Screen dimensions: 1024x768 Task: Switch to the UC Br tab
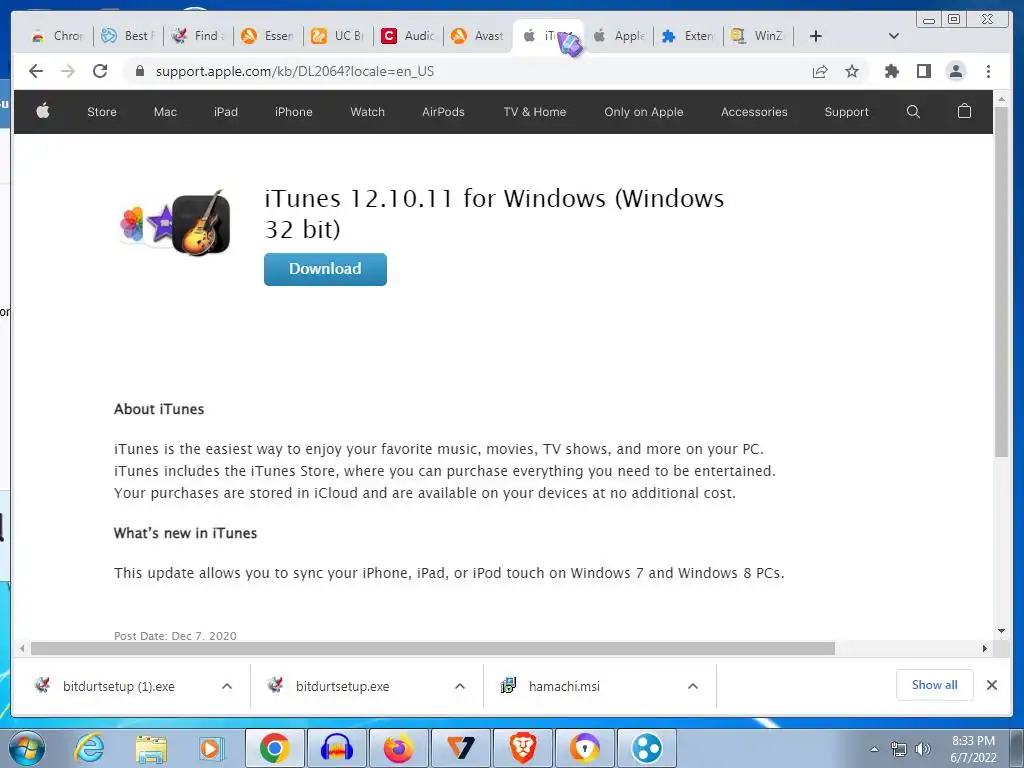[x=338, y=36]
